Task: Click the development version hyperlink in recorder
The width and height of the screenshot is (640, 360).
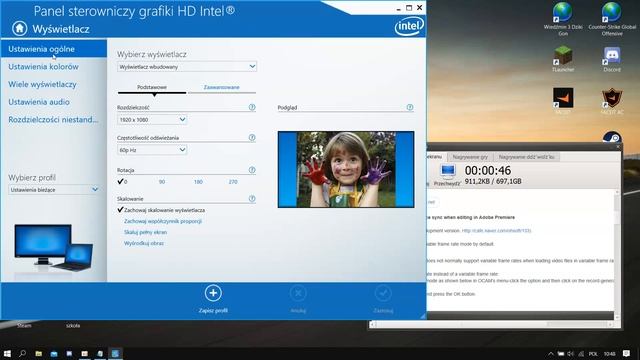Action: 496,231
